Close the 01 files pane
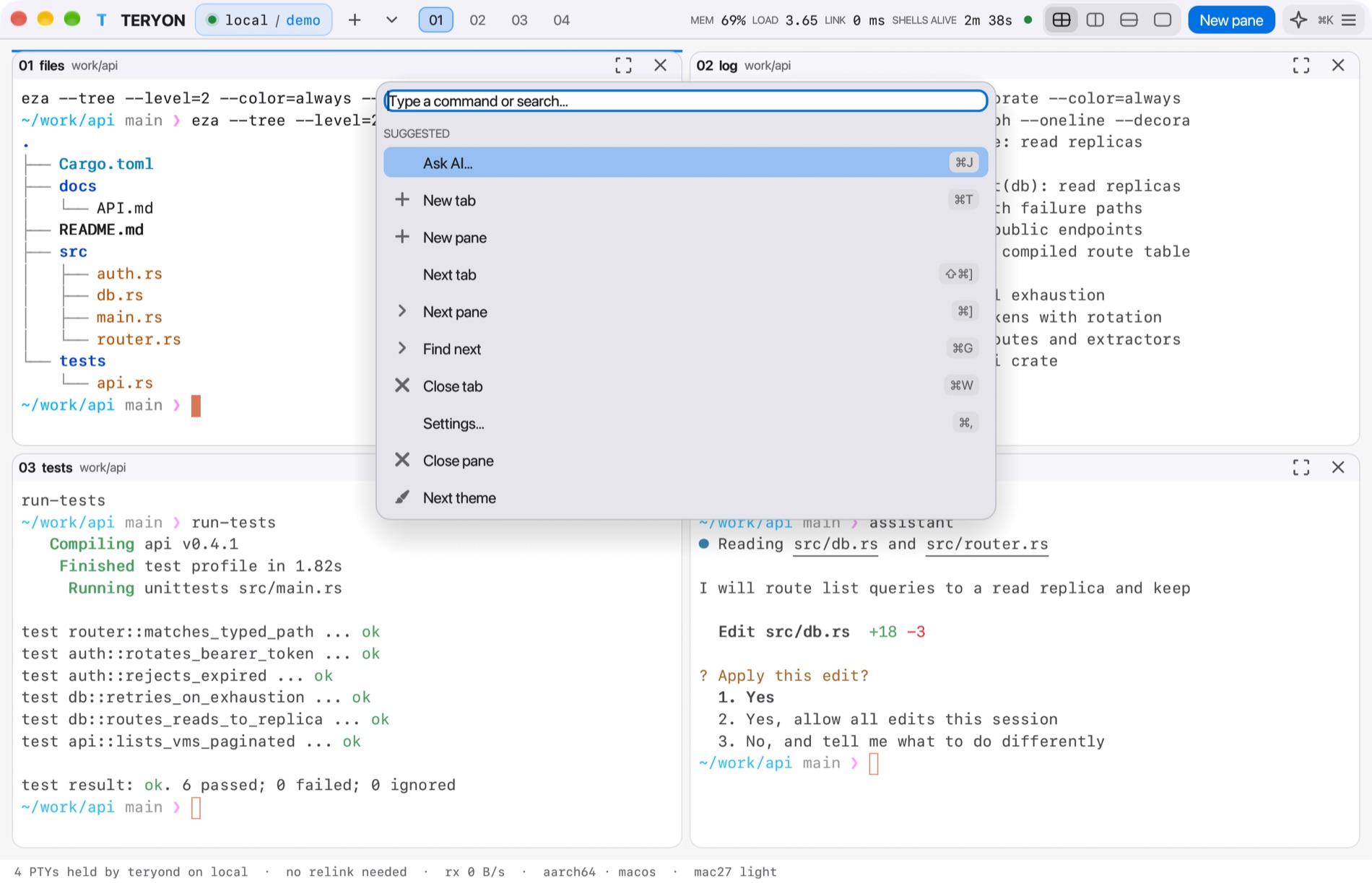Image resolution: width=1372 pixels, height=883 pixels. point(660,66)
